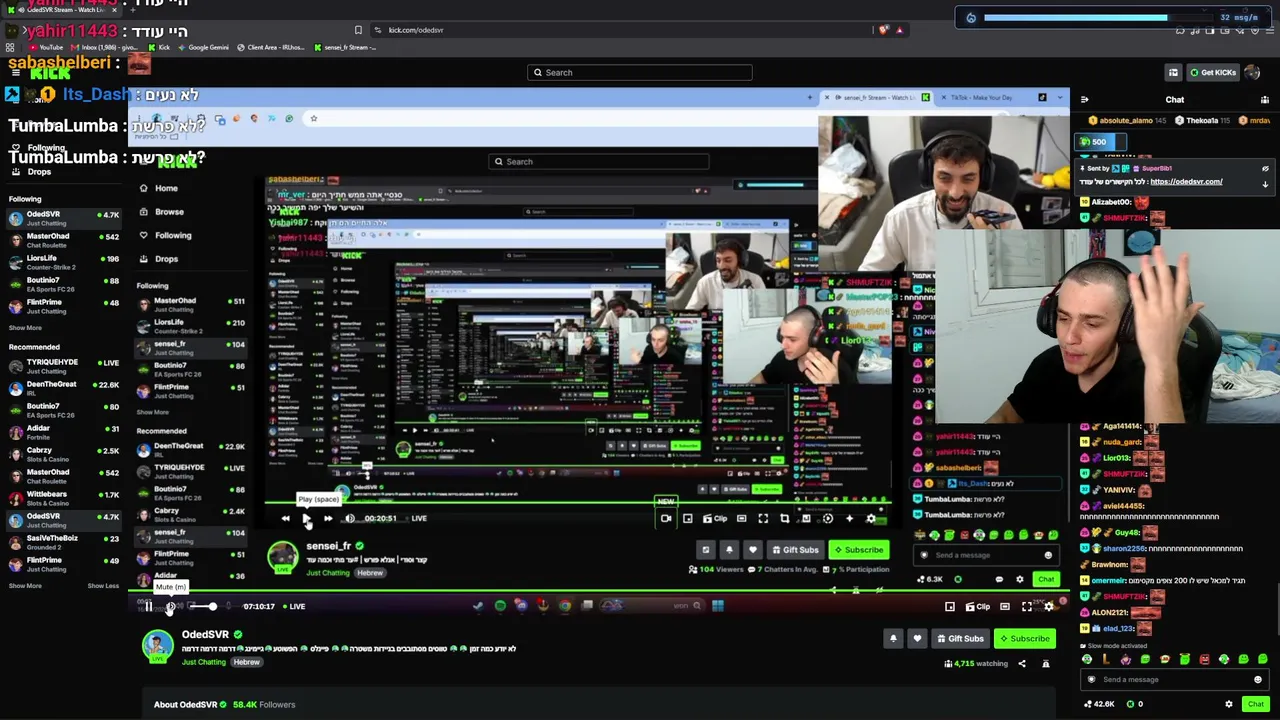Open the Kick hamburger menu icon
This screenshot has width=1280, height=720.
[15, 72]
